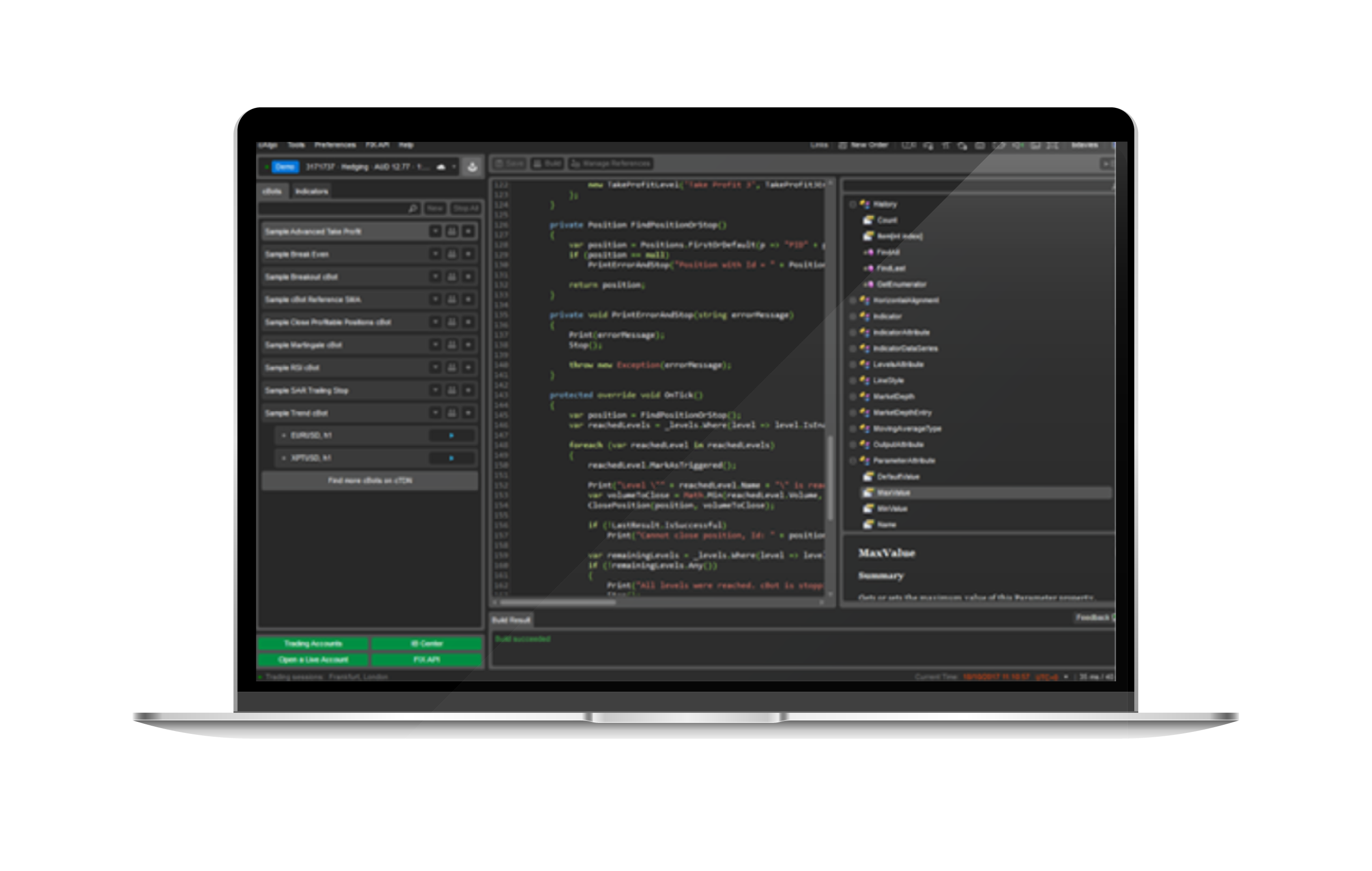1372x871 pixels.
Task: Open the time zone dropdown in status bar
Action: [1066, 677]
